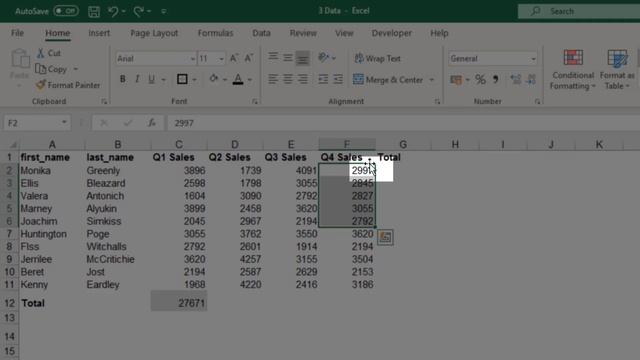The height and width of the screenshot is (360, 640).
Task: Click the Search box in title bar
Action: pos(579,11)
